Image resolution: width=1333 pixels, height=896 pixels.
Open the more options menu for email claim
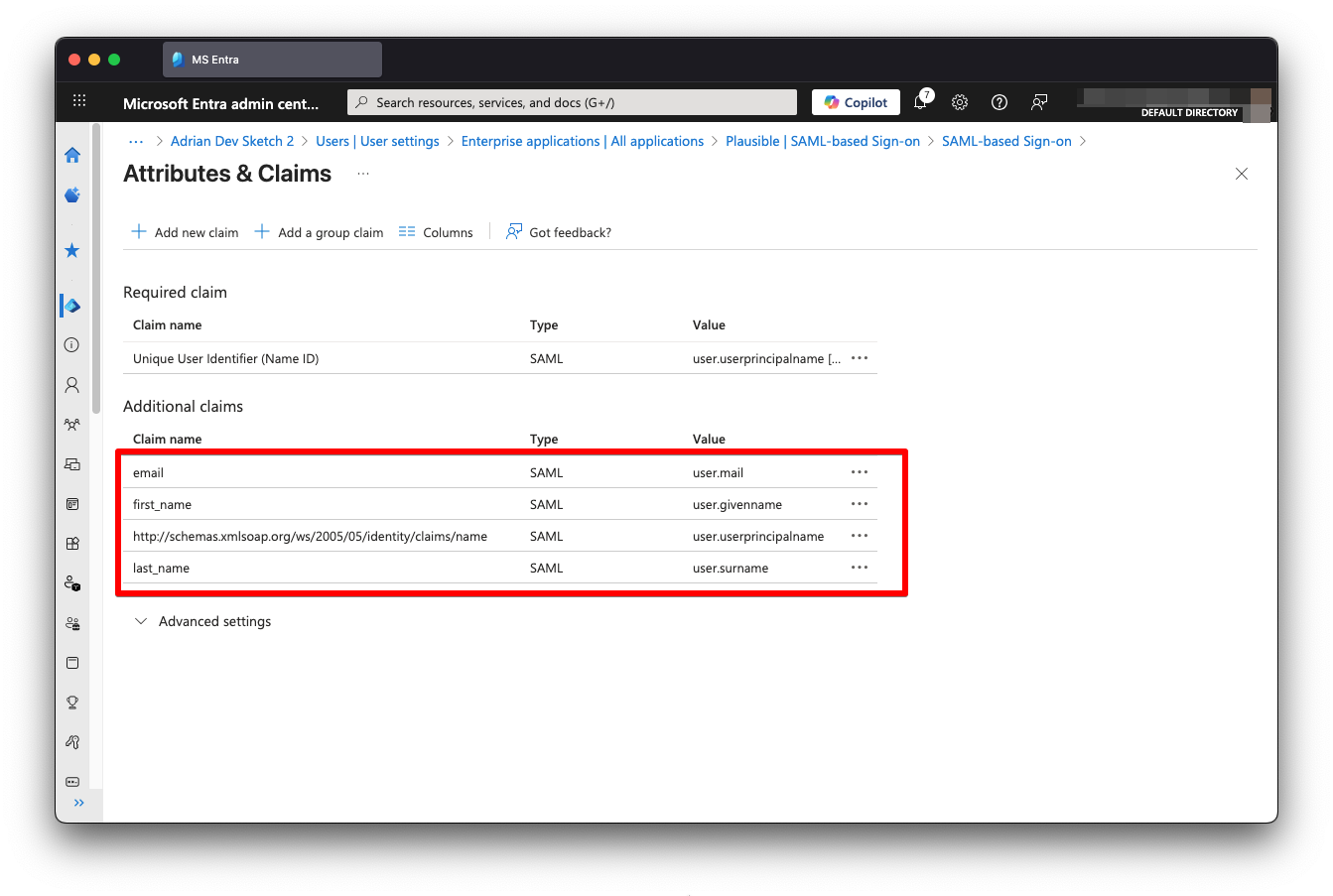[x=860, y=473]
